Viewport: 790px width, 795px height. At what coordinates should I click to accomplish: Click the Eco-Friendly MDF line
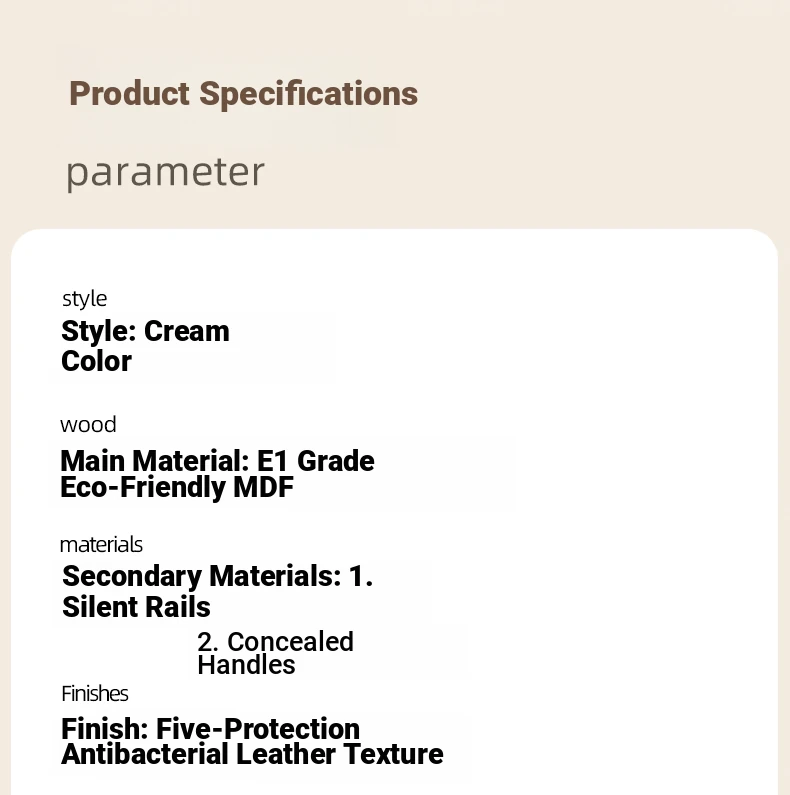pyautogui.click(x=177, y=487)
